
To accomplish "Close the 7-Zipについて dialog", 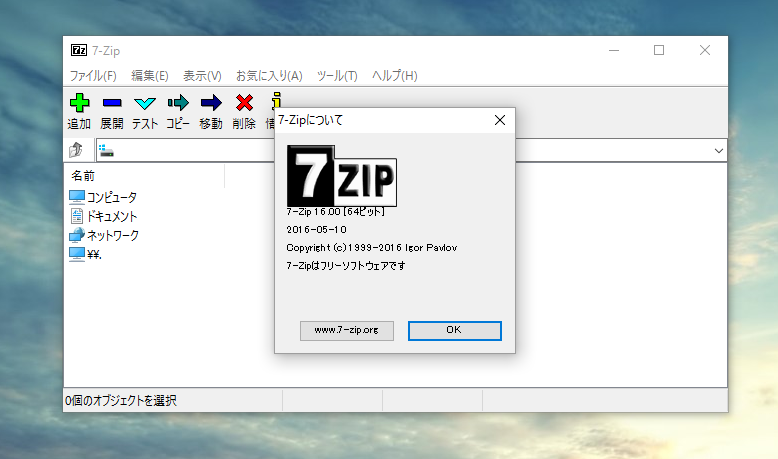I will tap(500, 120).
